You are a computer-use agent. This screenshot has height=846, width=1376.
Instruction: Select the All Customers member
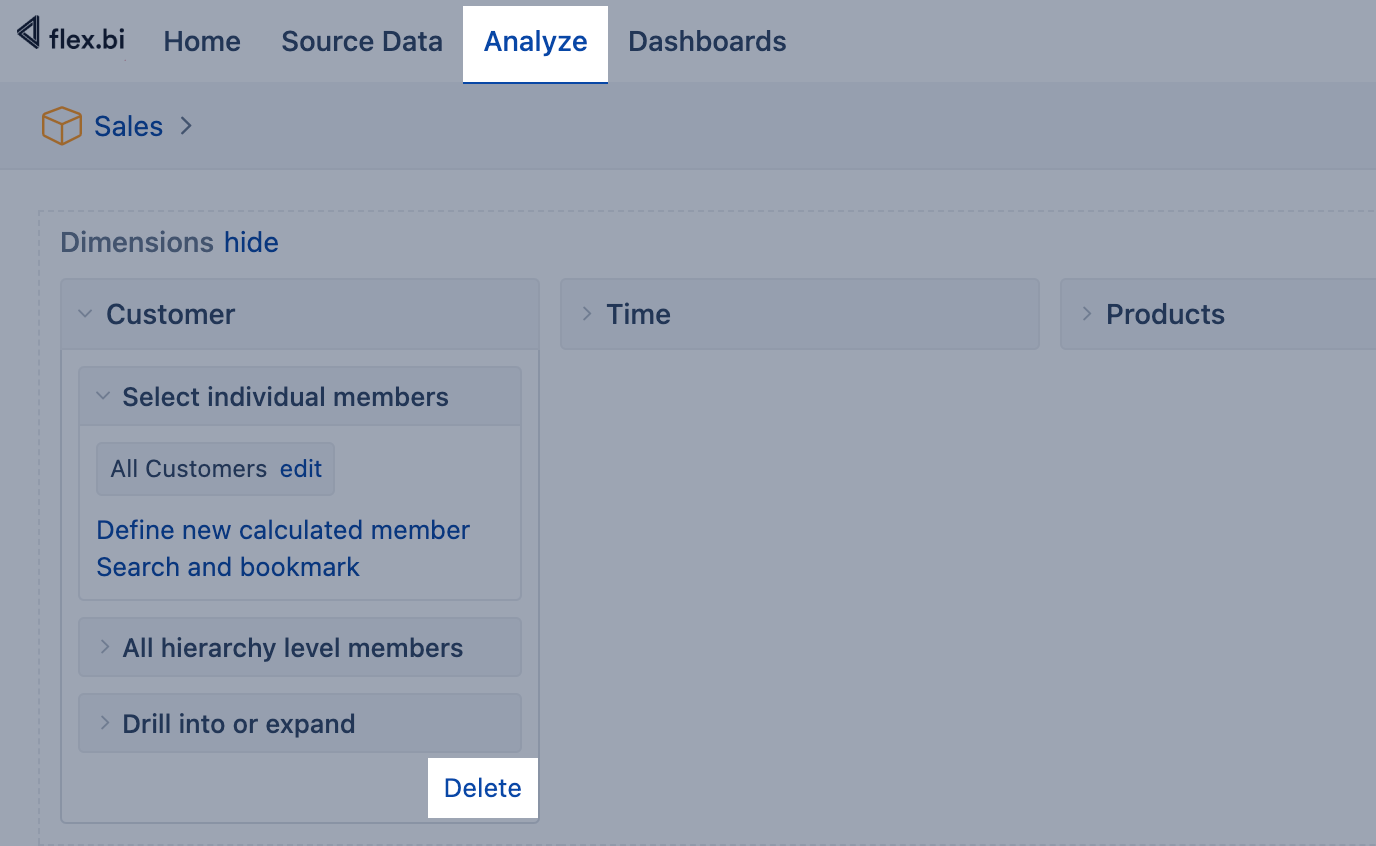[x=188, y=469]
